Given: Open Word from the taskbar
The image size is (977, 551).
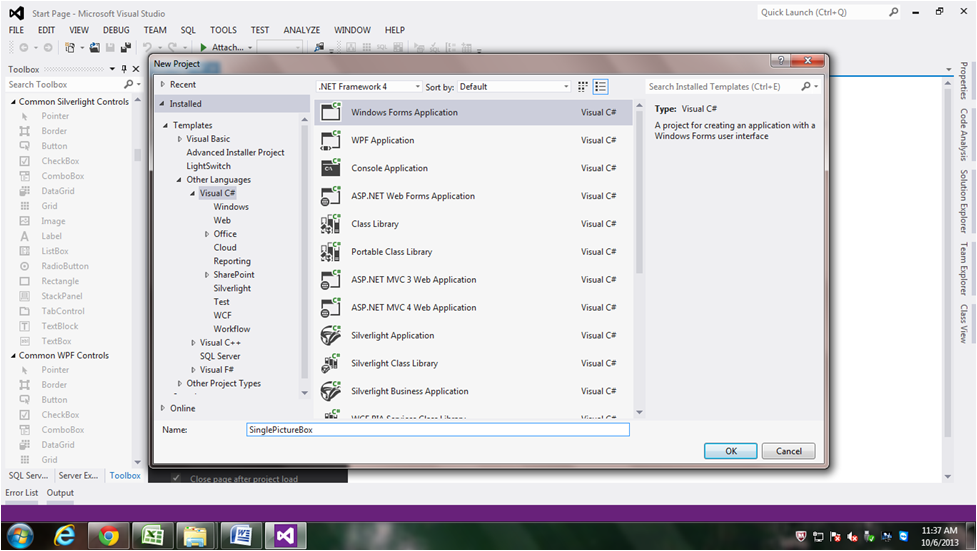Looking at the screenshot, I should (241, 535).
